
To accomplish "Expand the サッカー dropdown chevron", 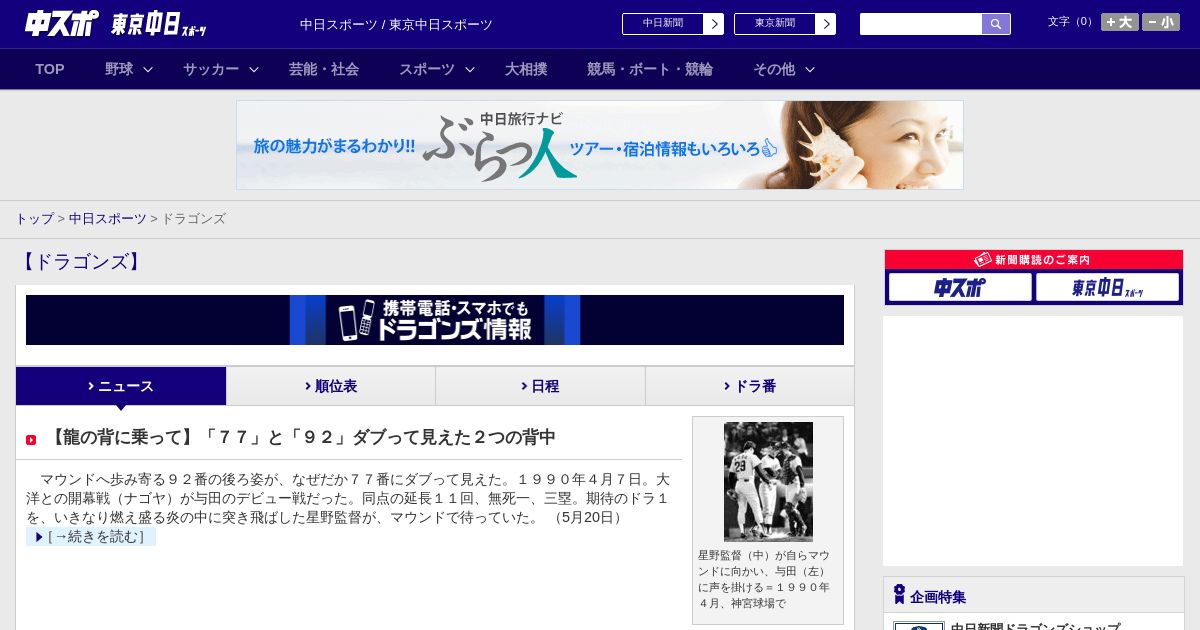I will [254, 69].
